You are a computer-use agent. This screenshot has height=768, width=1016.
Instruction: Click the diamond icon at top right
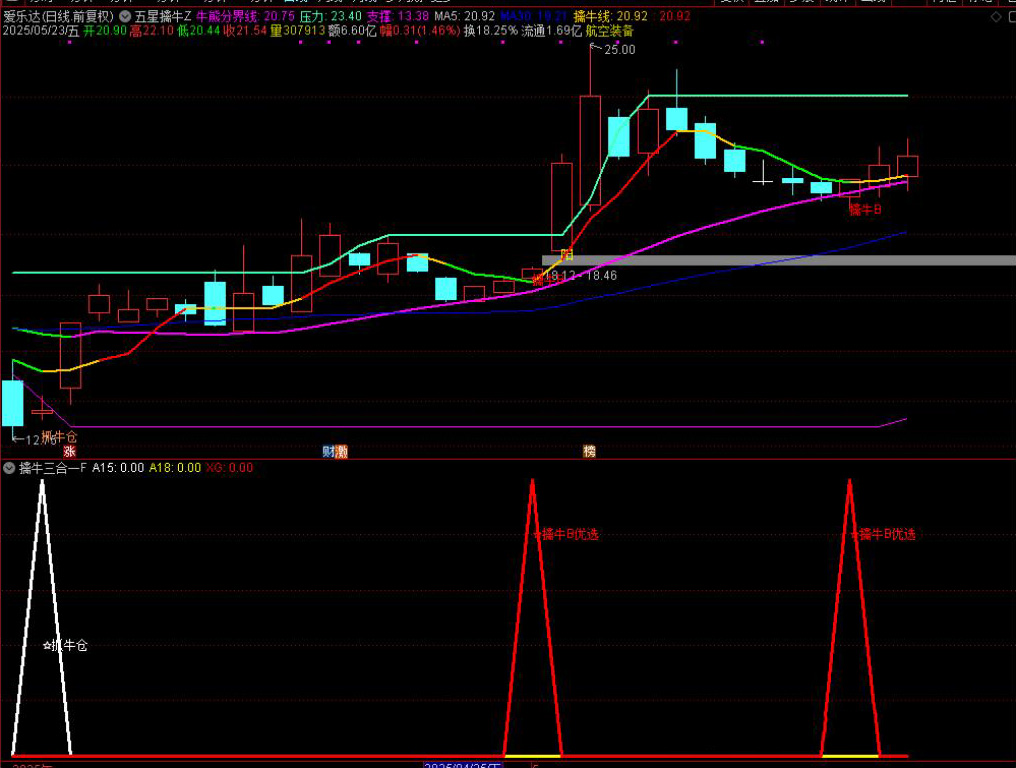tap(994, 17)
